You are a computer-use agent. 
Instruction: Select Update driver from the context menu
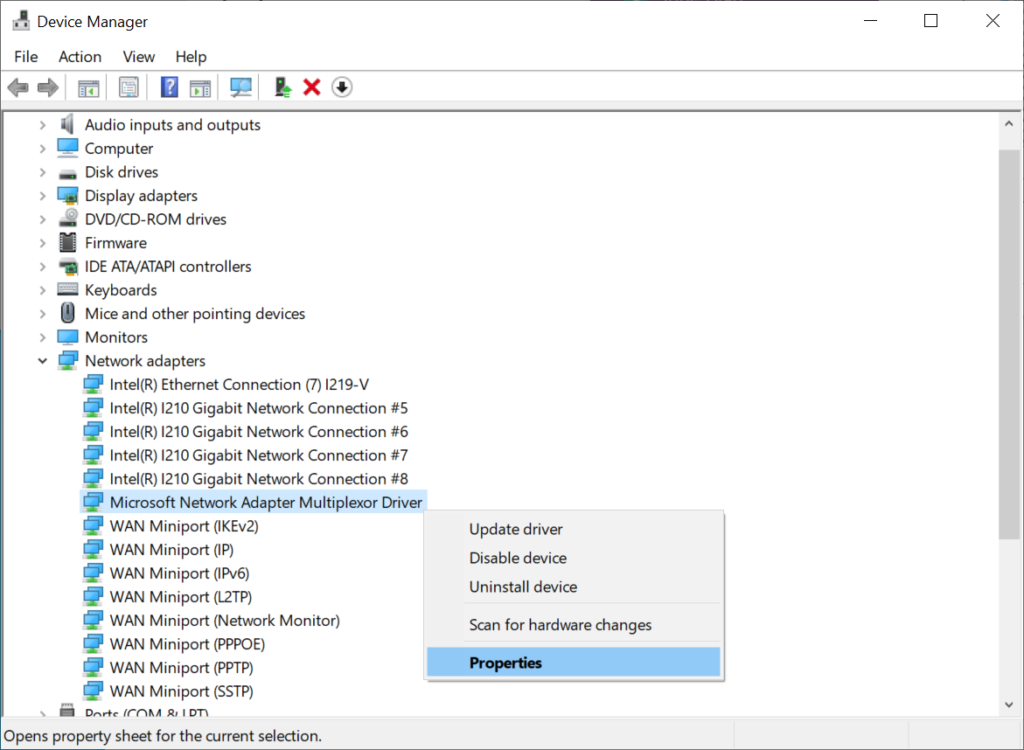[x=516, y=529]
